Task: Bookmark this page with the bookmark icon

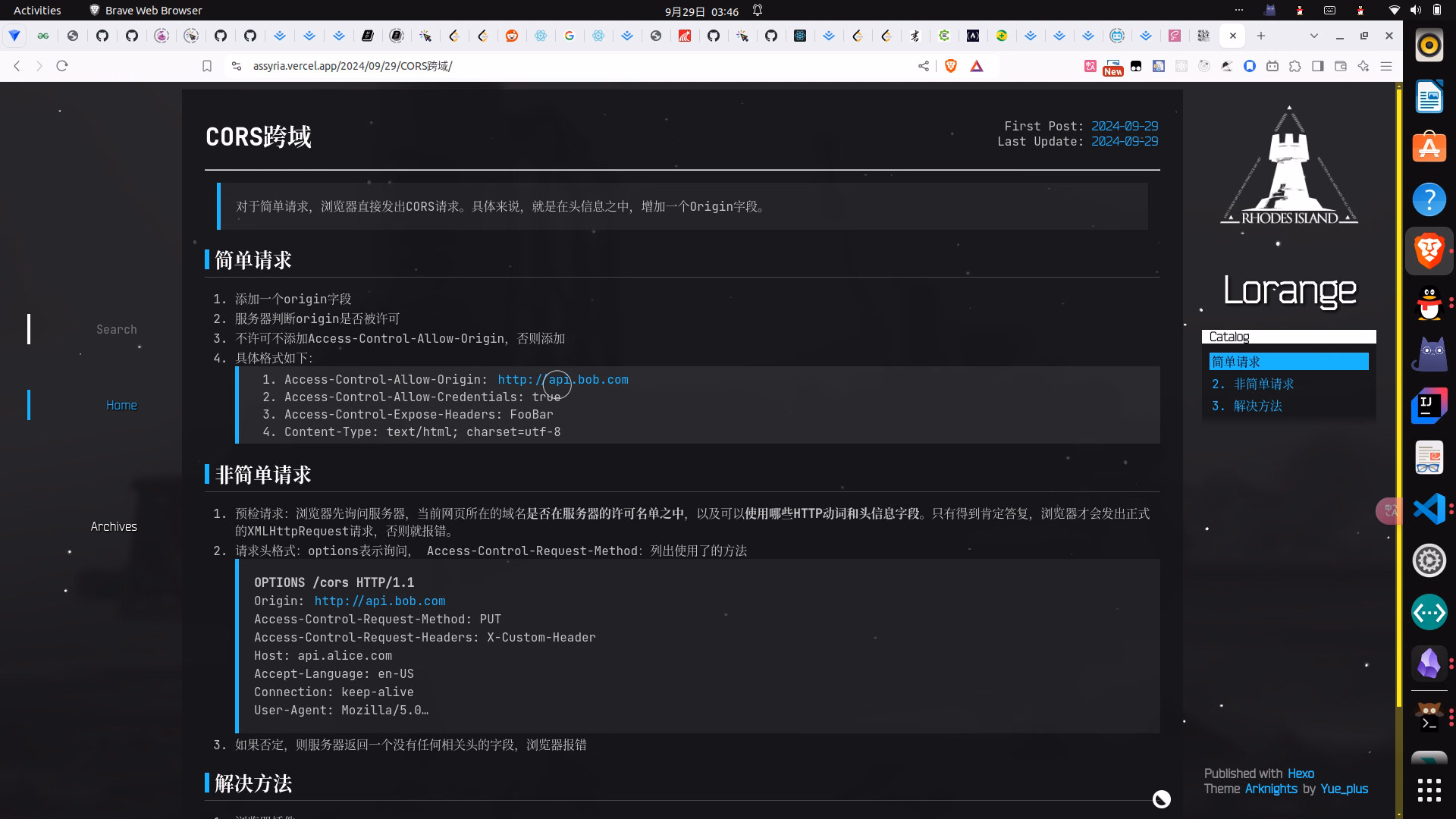Action: click(x=207, y=66)
